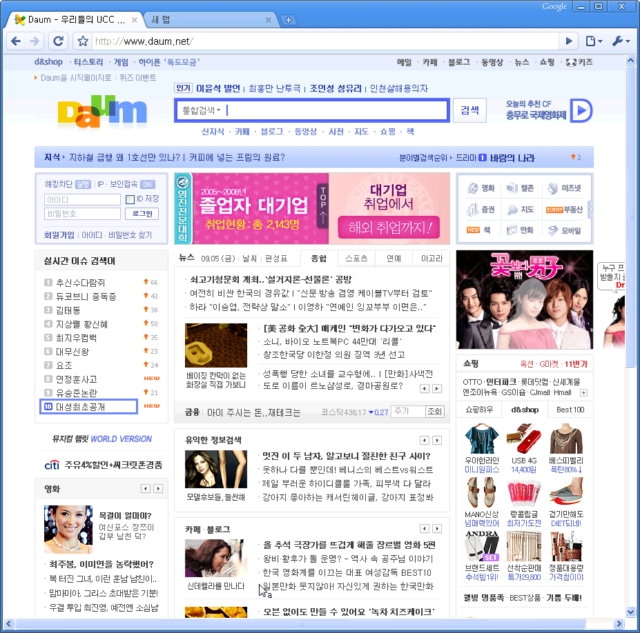The width and height of the screenshot is (640, 633).
Task: Open the 졸업자 대기업 banner ad
Action: 312,209
